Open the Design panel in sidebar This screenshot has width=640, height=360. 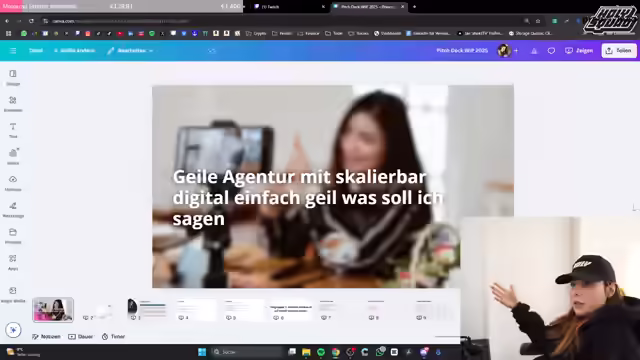click(x=13, y=78)
